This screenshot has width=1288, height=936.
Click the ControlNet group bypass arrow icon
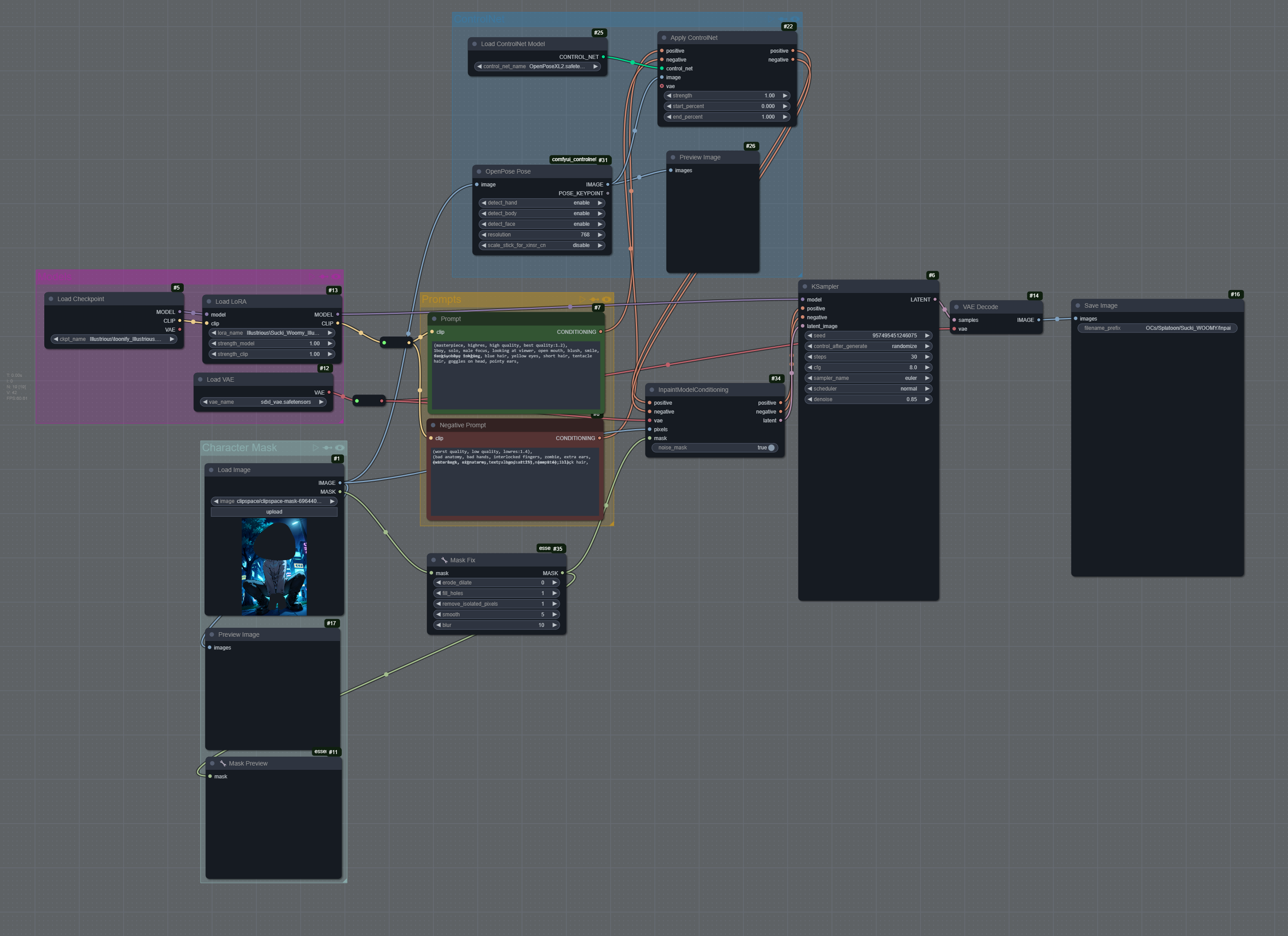[783, 19]
